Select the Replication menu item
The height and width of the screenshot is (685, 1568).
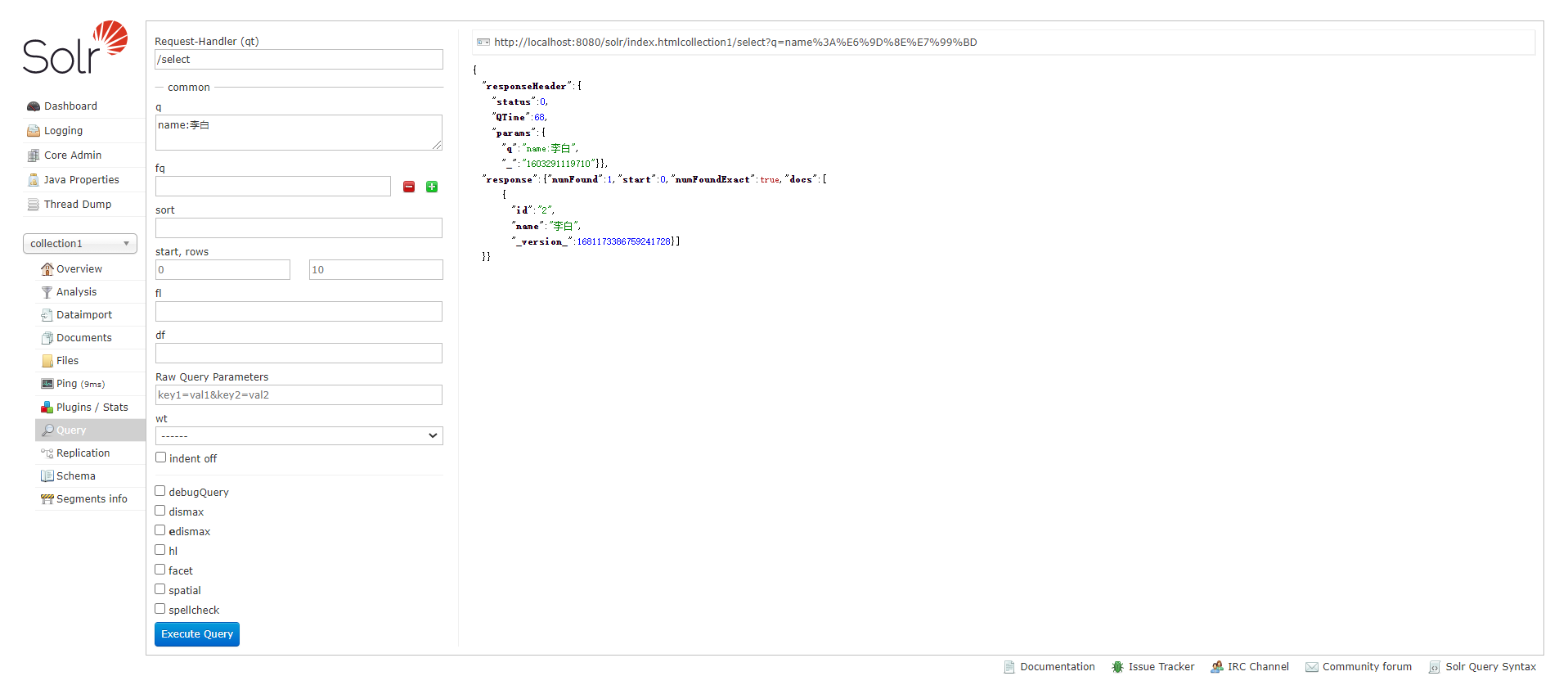pos(83,453)
